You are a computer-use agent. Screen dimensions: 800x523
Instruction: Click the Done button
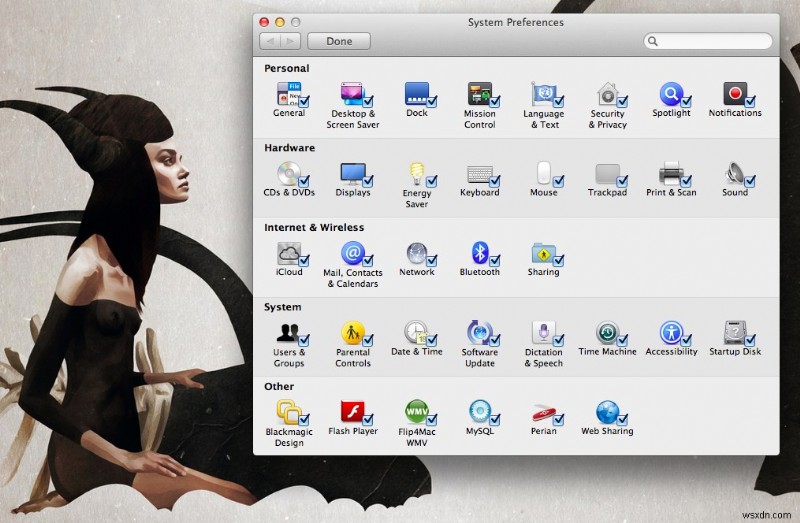point(339,41)
